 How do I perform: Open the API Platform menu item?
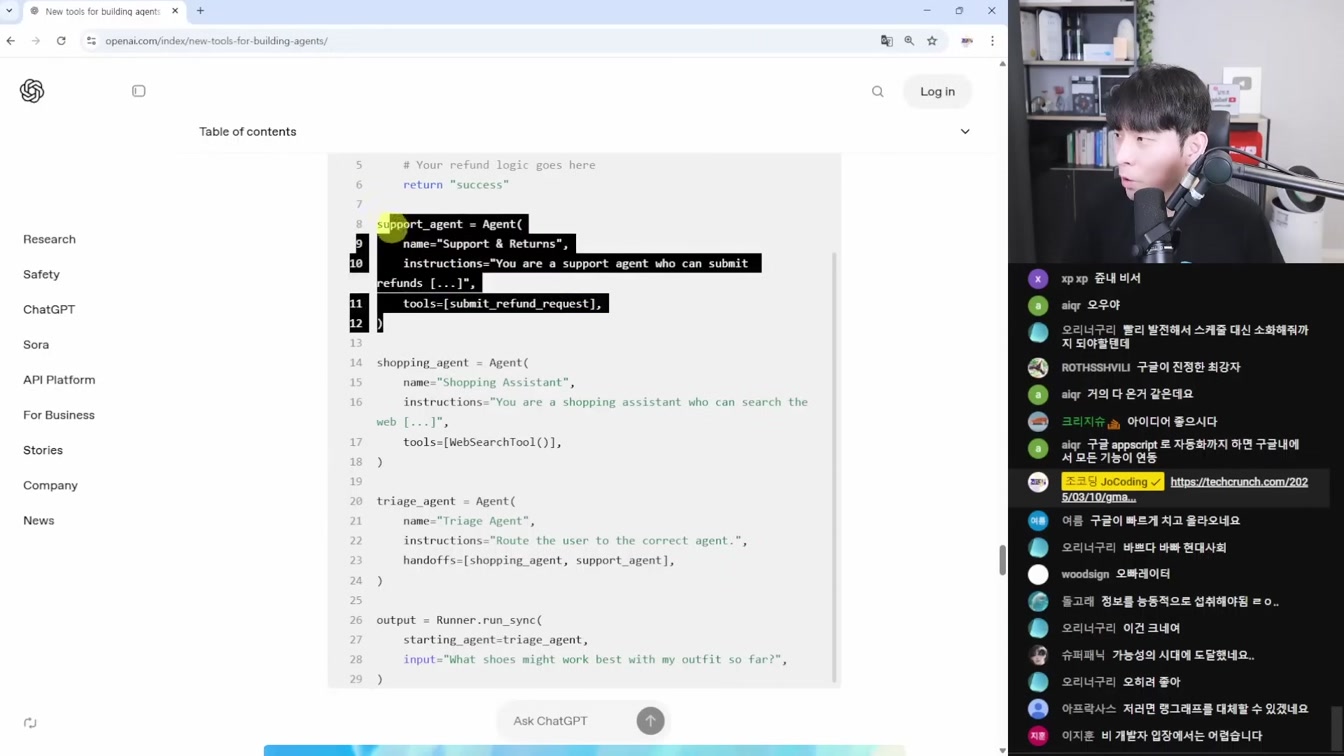59,380
